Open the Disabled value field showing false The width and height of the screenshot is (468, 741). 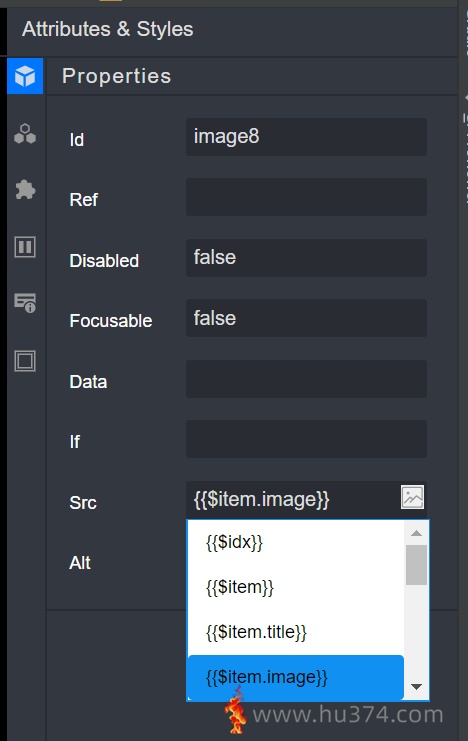pos(306,258)
